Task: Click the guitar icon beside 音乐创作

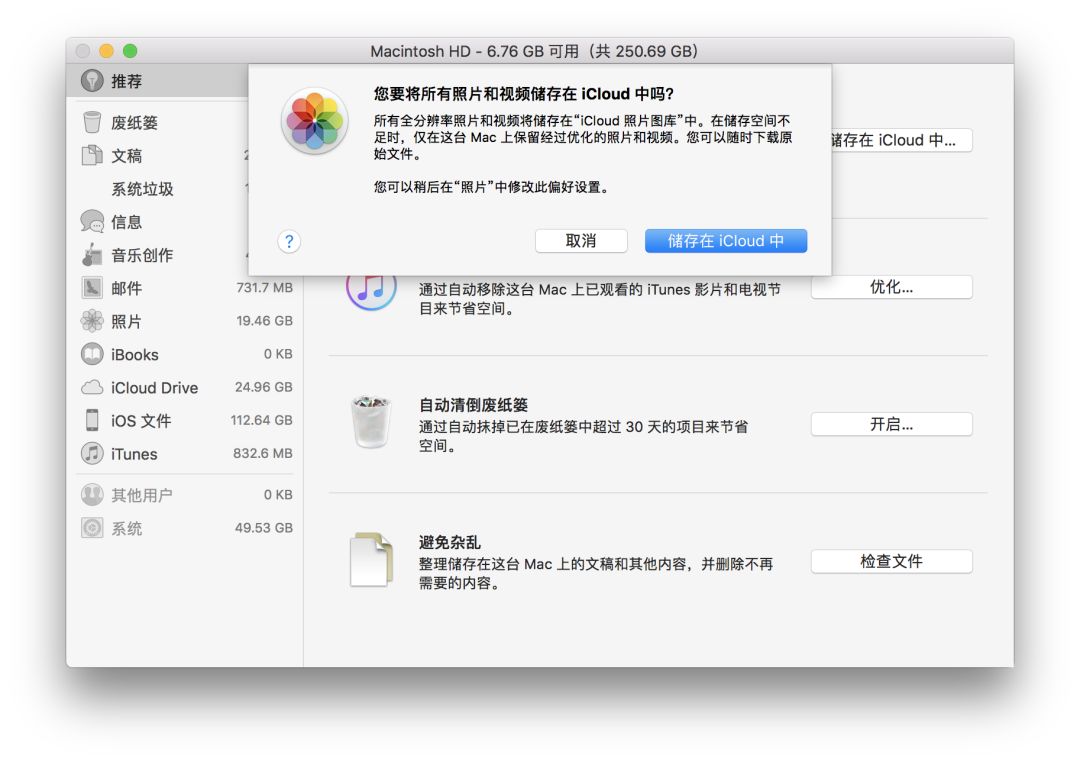Action: [x=92, y=255]
